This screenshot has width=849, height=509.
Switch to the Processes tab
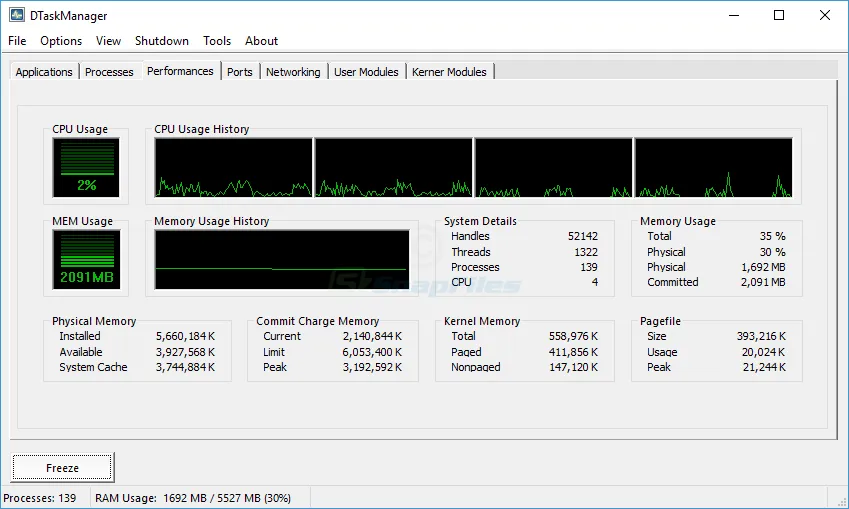[109, 72]
